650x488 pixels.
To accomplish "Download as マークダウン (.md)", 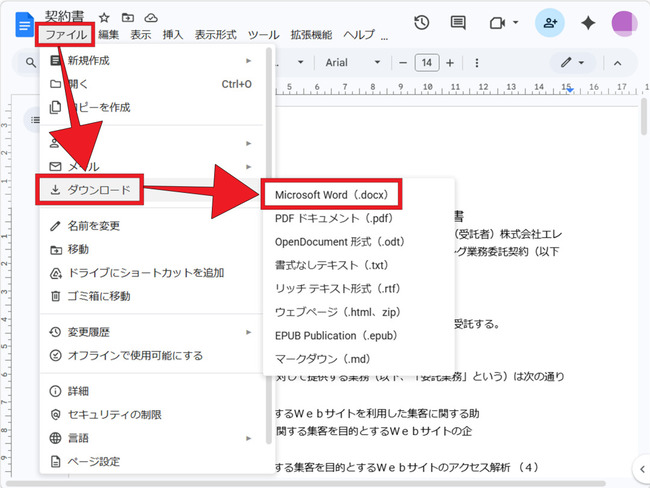I will click(x=359, y=359).
